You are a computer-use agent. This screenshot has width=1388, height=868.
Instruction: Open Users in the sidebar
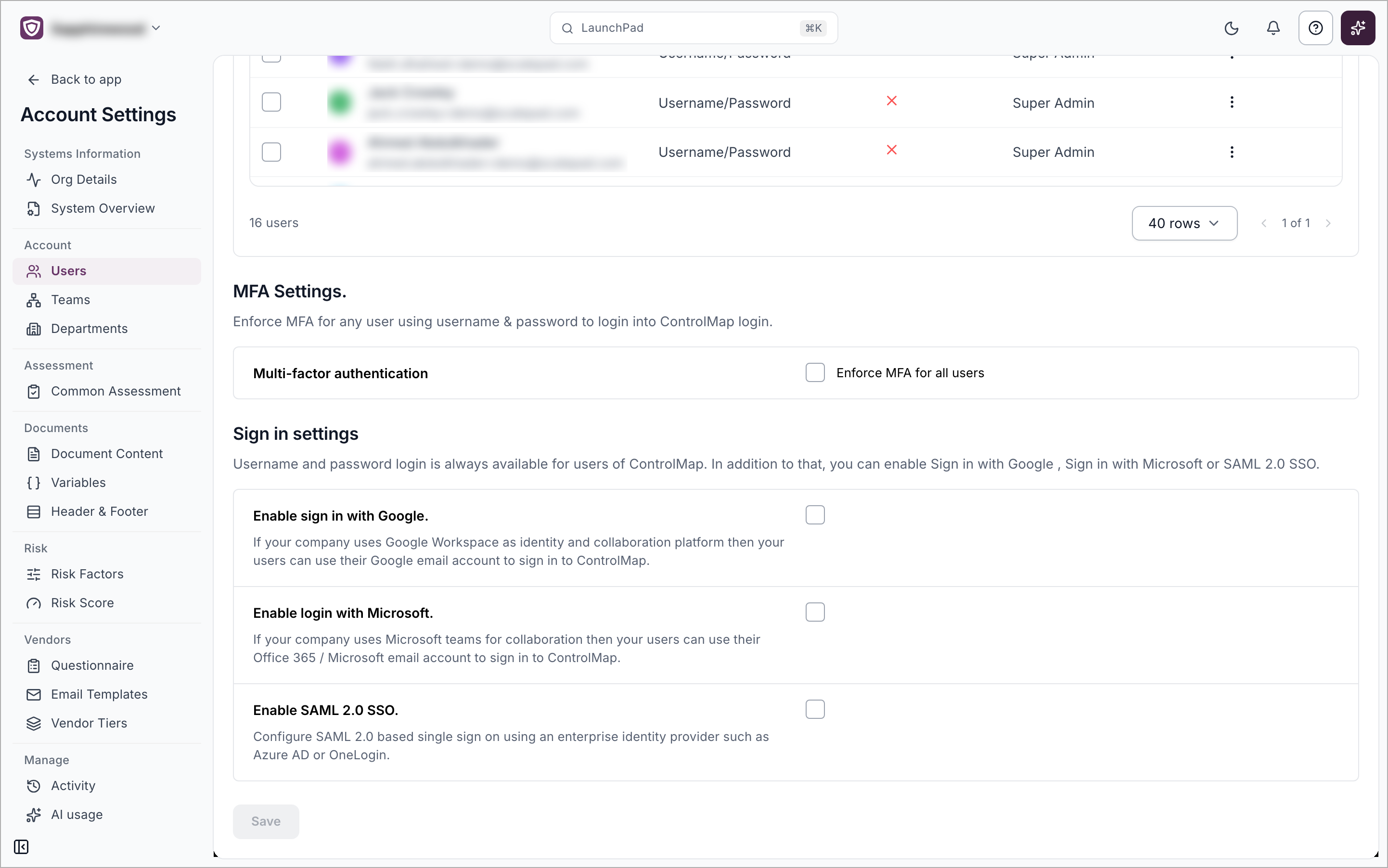(107, 271)
